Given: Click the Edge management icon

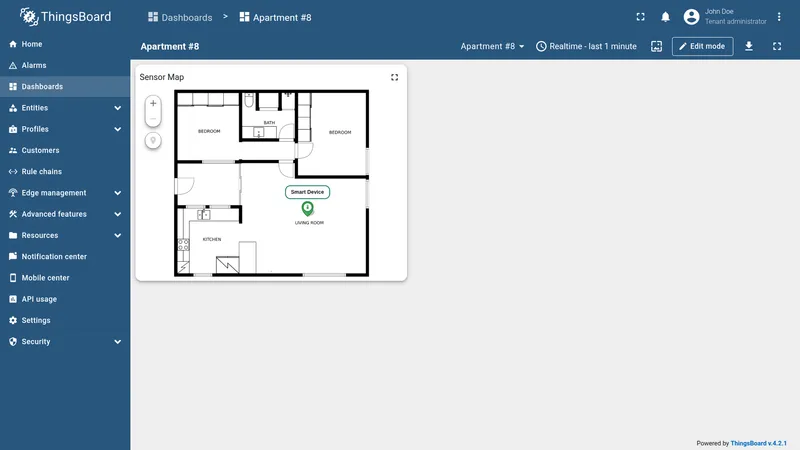Looking at the screenshot, I should coord(13,193).
